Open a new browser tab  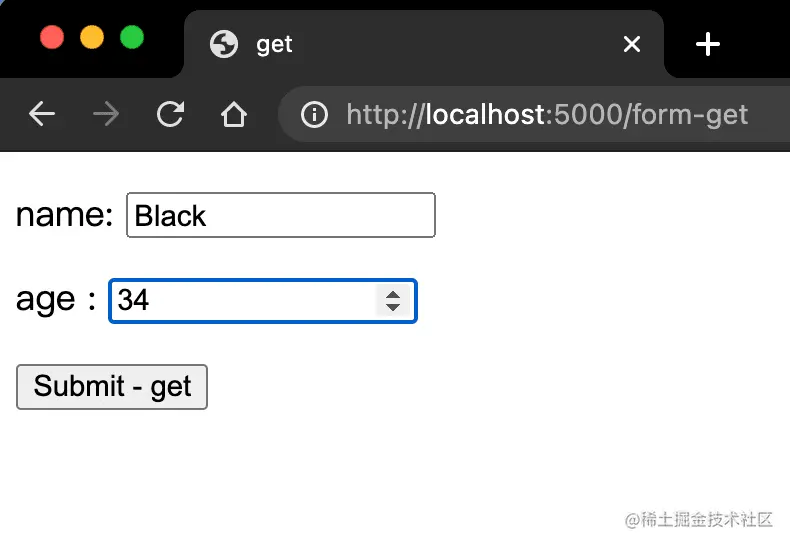pos(708,44)
